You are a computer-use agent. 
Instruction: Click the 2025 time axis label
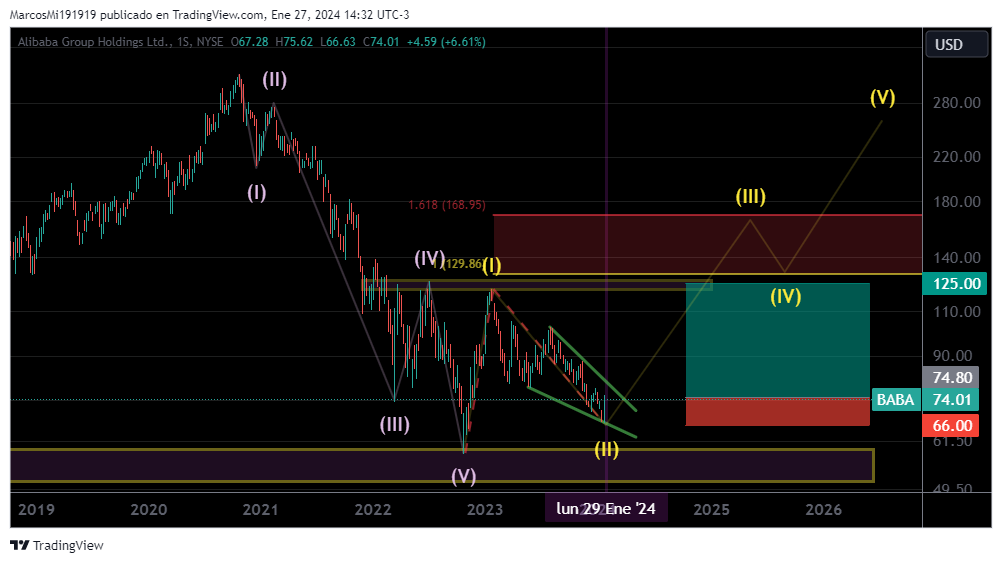pyautogui.click(x=711, y=509)
